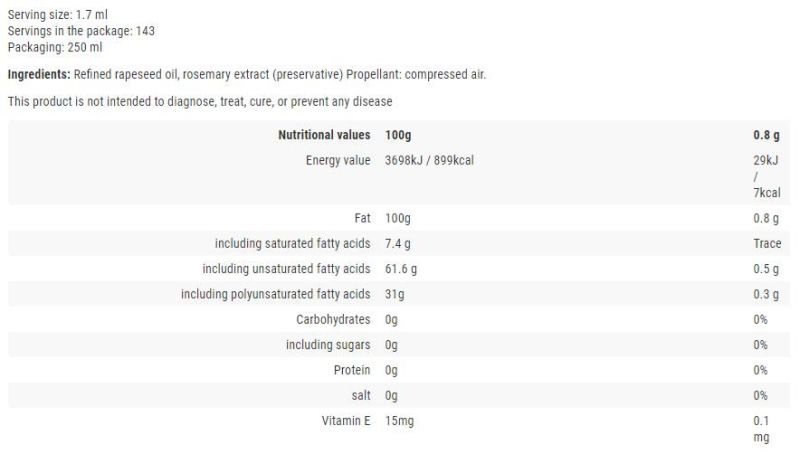Click the Protein row label
Image resolution: width=800 pixels, height=454 pixels.
[352, 370]
